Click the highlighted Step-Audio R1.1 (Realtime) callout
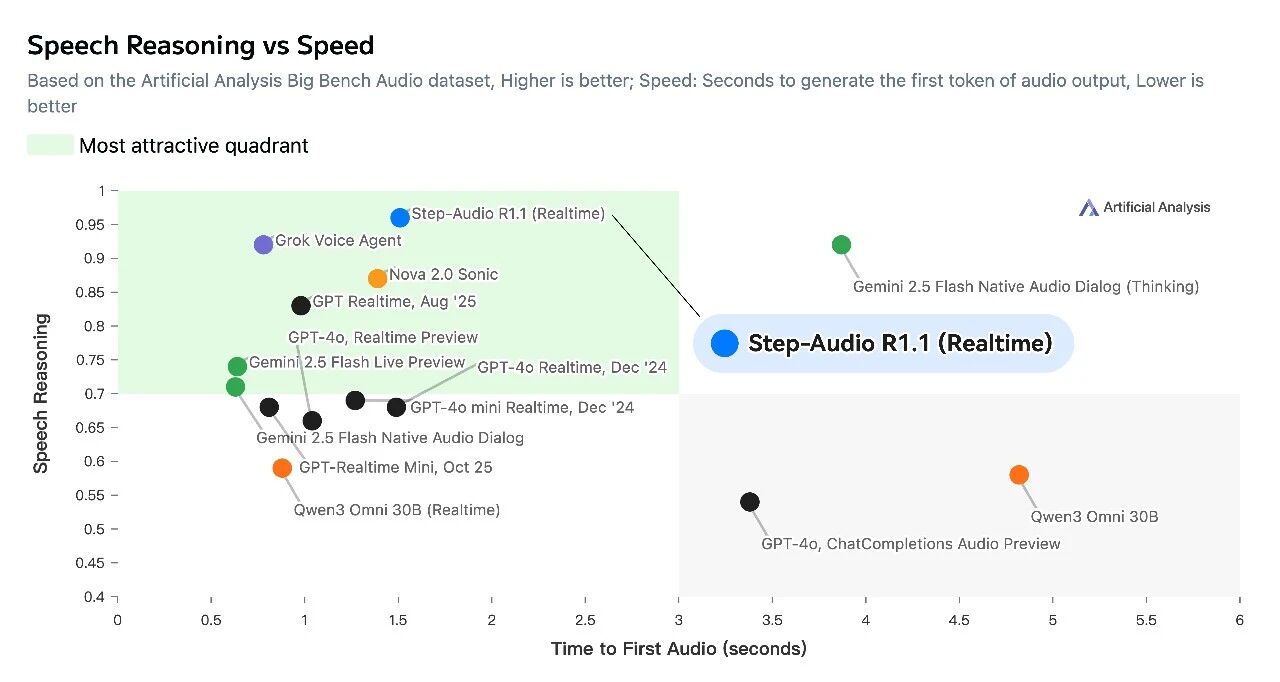 (883, 344)
